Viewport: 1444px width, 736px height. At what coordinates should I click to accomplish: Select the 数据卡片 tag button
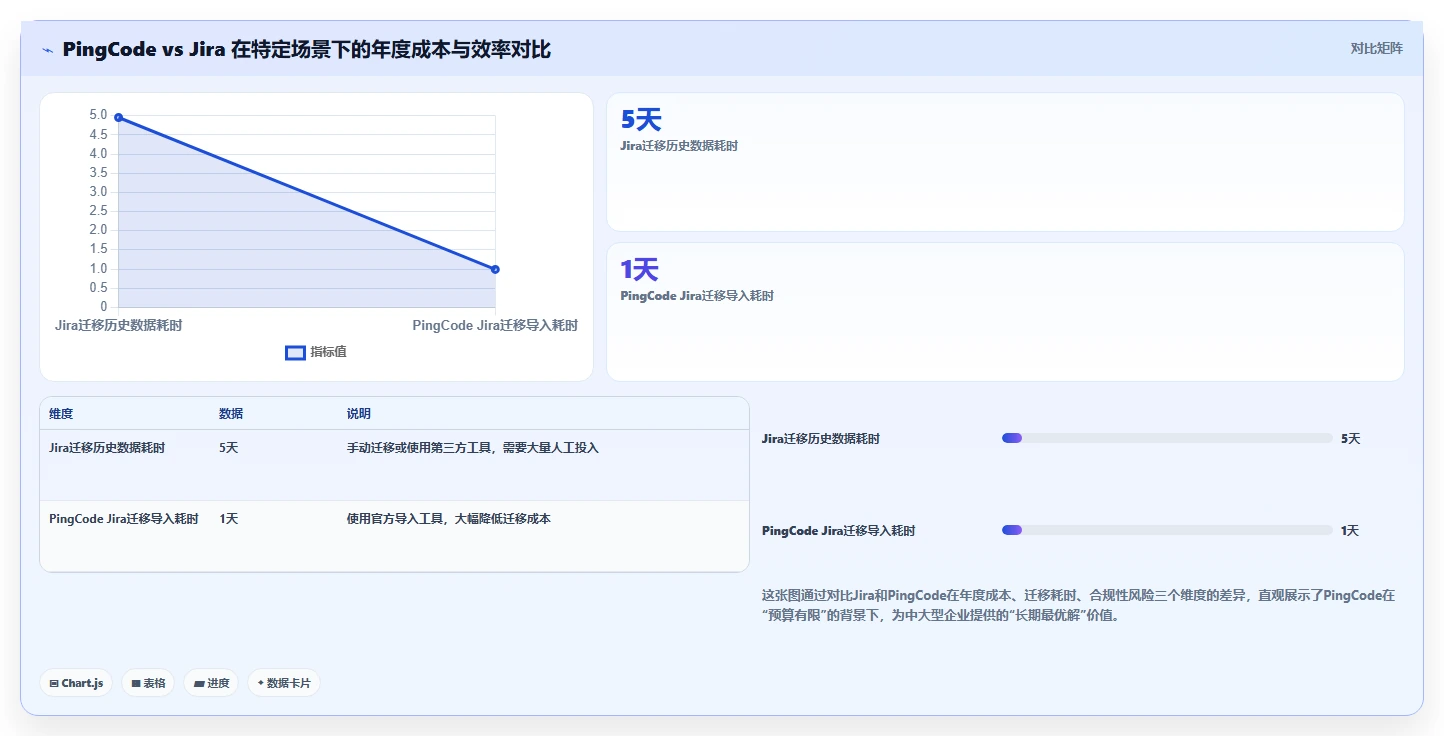(284, 683)
